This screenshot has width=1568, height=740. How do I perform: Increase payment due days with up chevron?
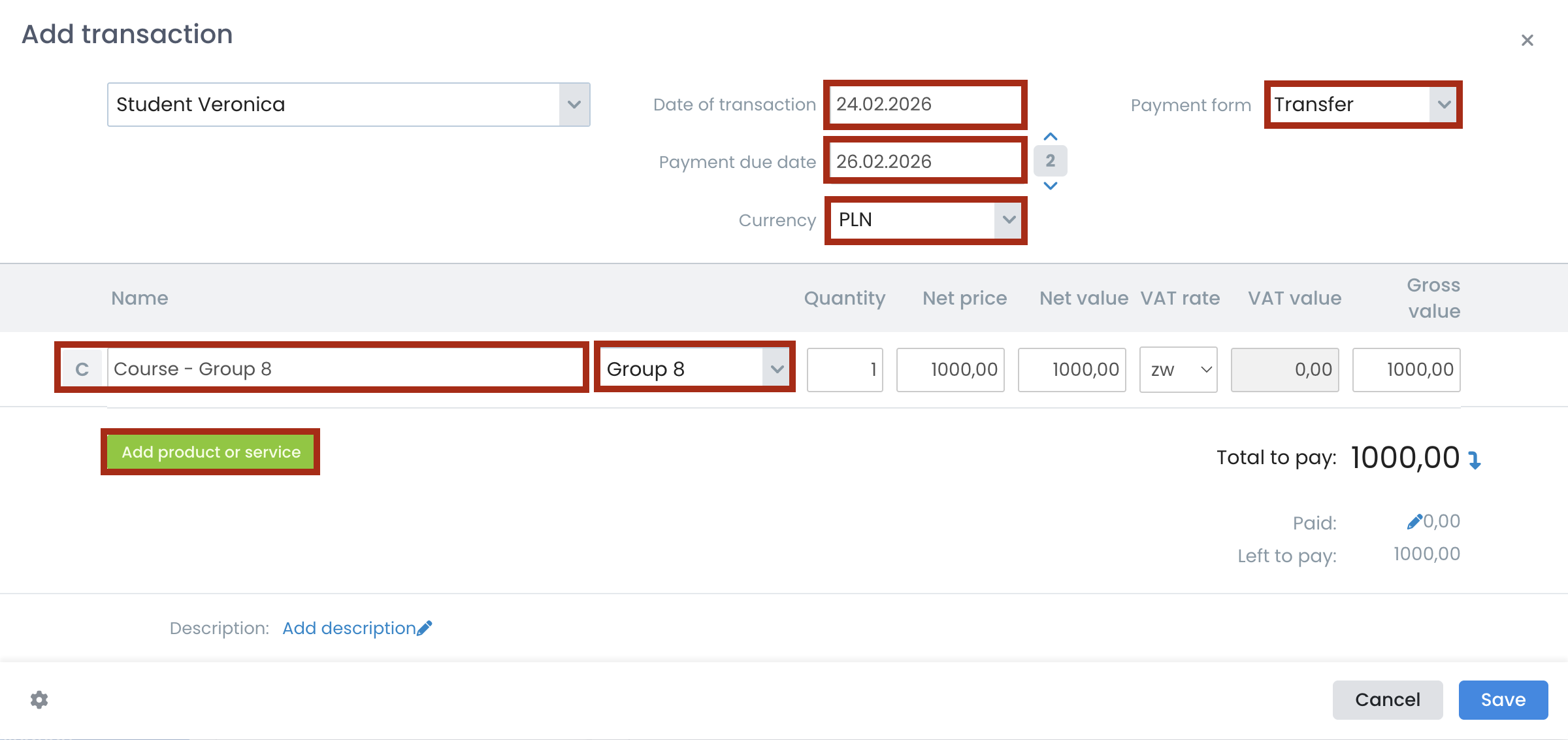[1050, 137]
